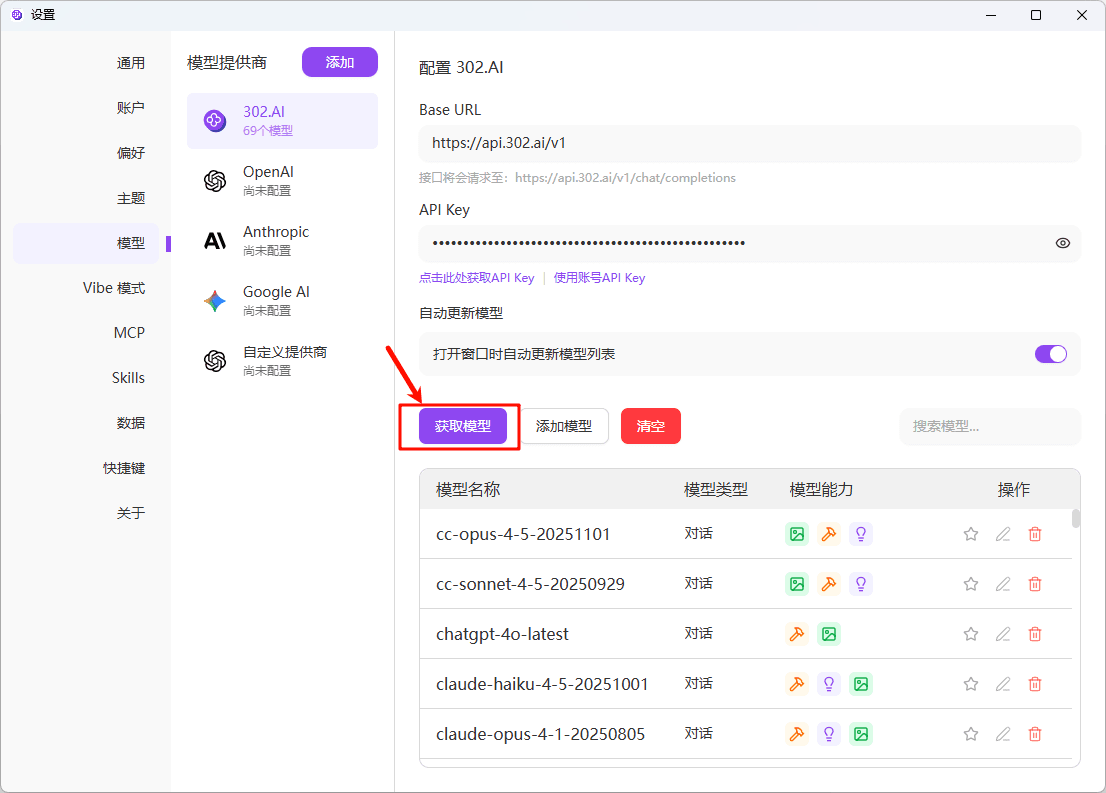
Task: Click the 302.AI provider logo icon
Action: 214,121
